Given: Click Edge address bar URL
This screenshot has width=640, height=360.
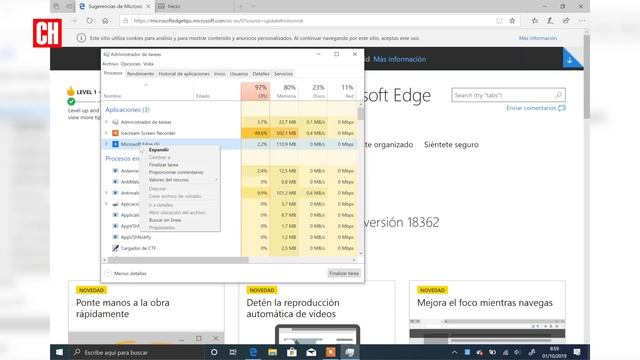Looking at the screenshot, I should 218,20.
